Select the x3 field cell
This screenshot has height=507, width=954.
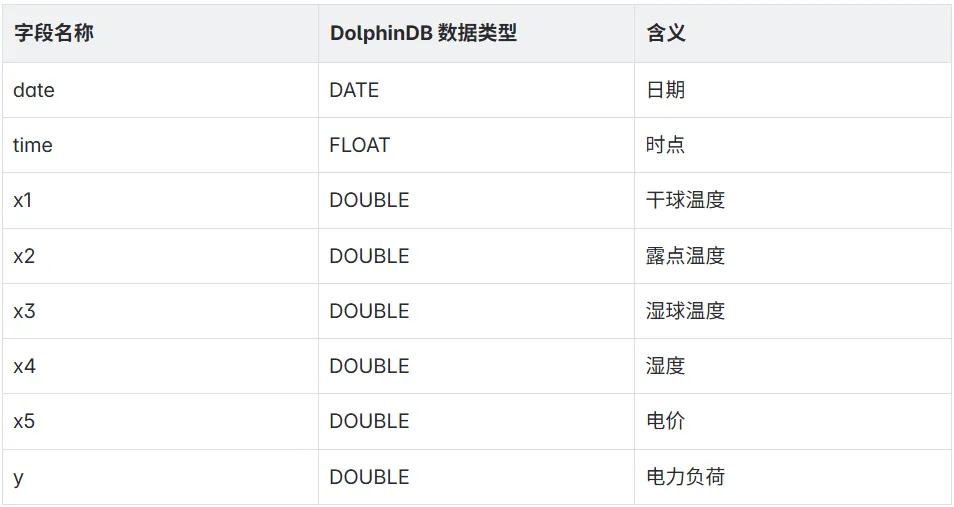click(160, 311)
